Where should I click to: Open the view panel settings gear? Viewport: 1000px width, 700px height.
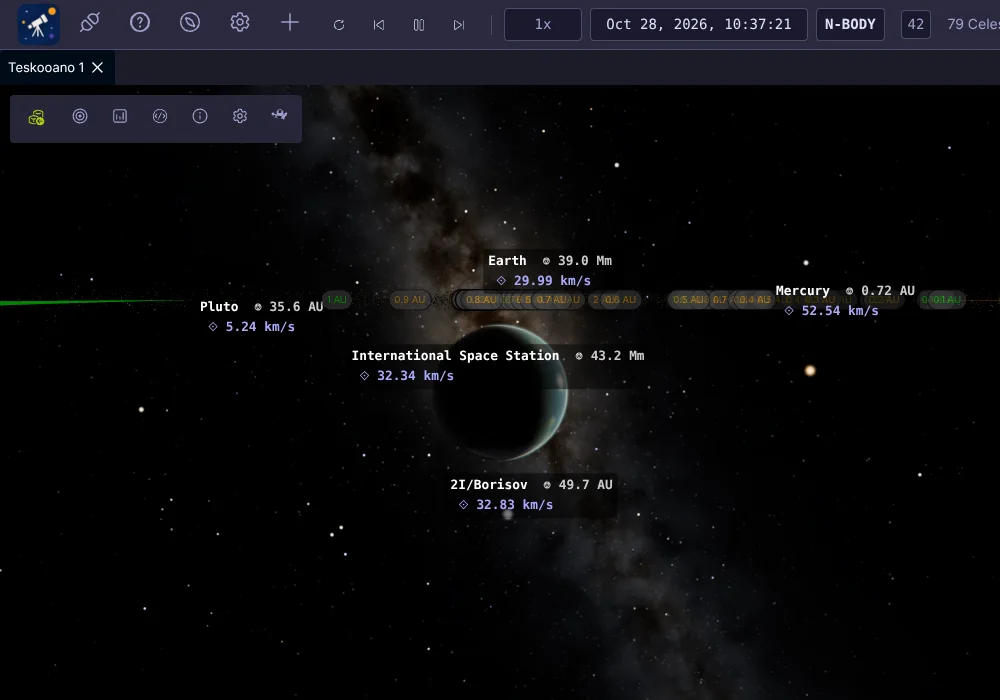point(240,116)
